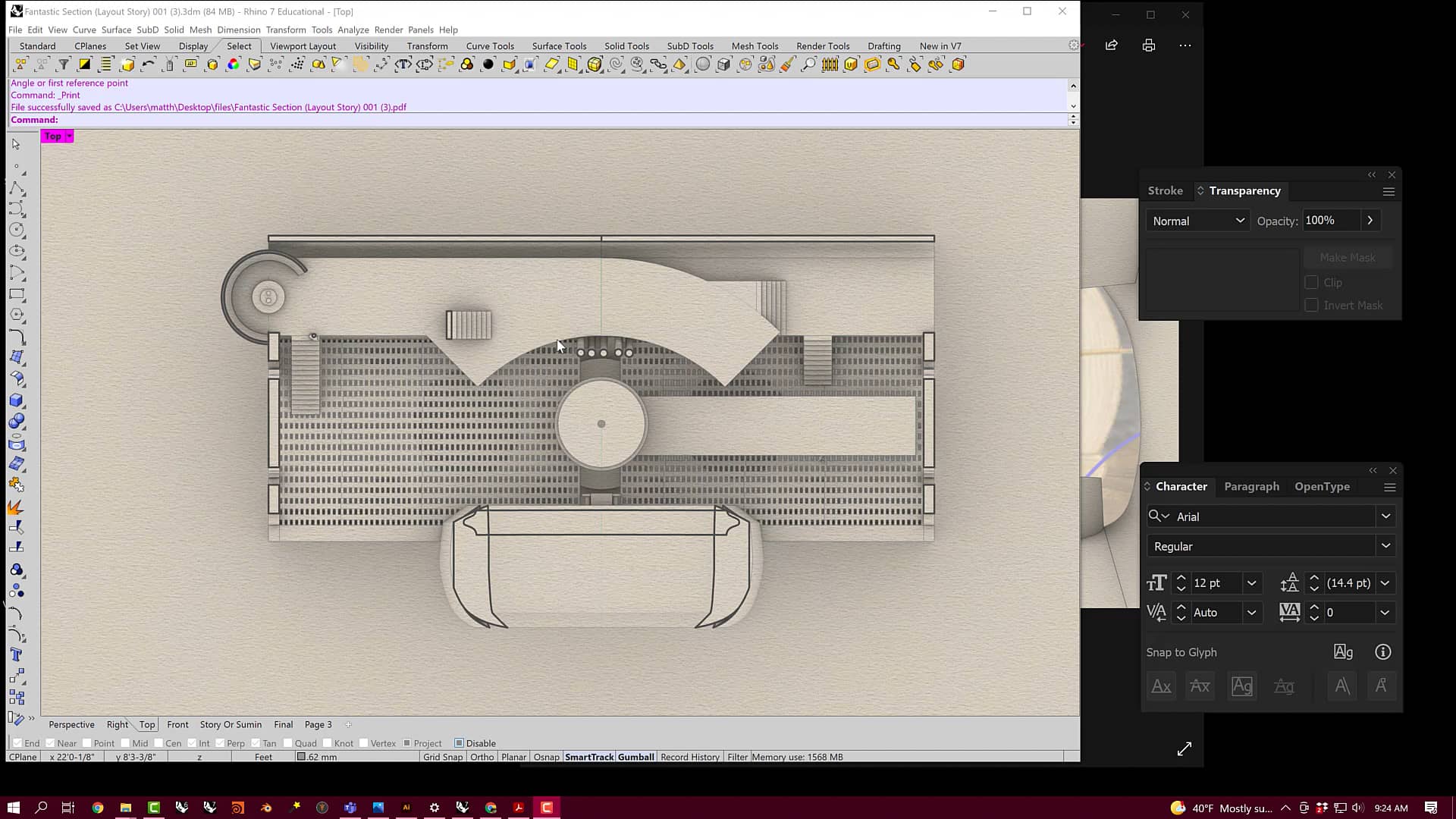
Task: Open the 12 pt font size dropdown
Action: [x=1251, y=583]
